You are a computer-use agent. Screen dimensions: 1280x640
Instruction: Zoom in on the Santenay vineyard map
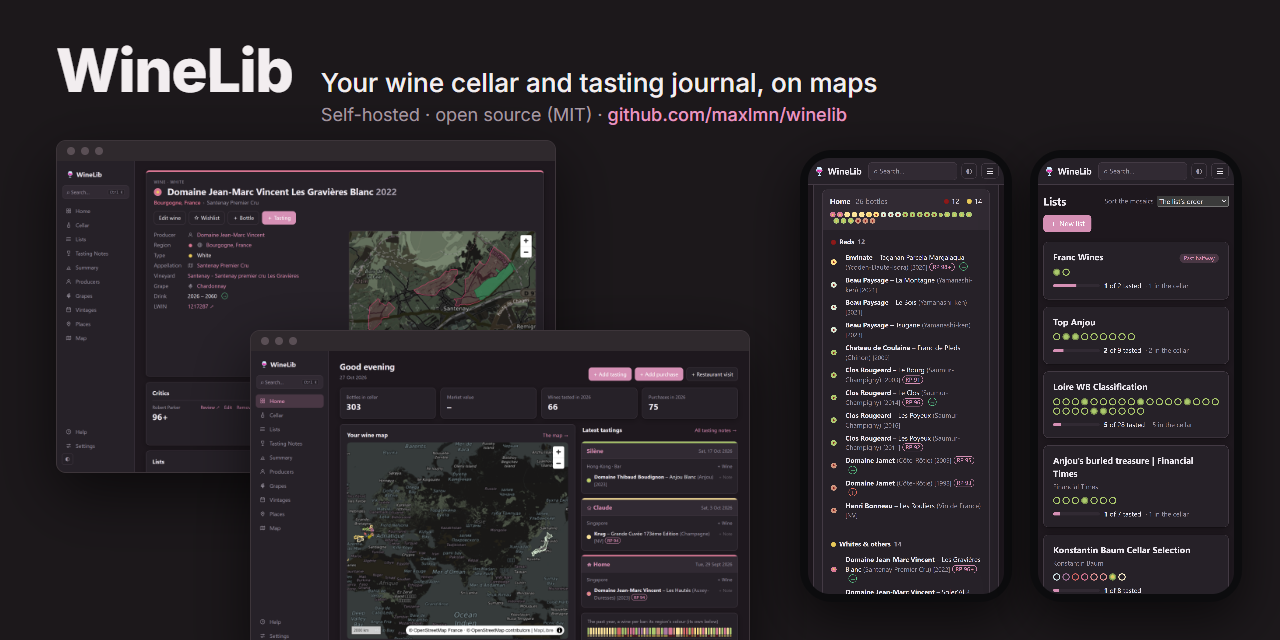point(526,241)
